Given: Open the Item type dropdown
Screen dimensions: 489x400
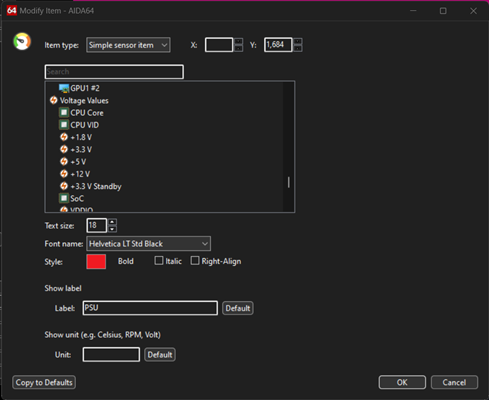Looking at the screenshot, I should click(128, 45).
